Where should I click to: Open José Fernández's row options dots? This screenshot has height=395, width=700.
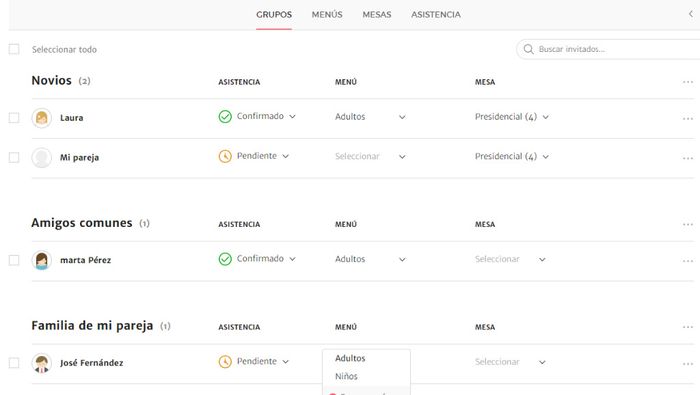pos(688,364)
